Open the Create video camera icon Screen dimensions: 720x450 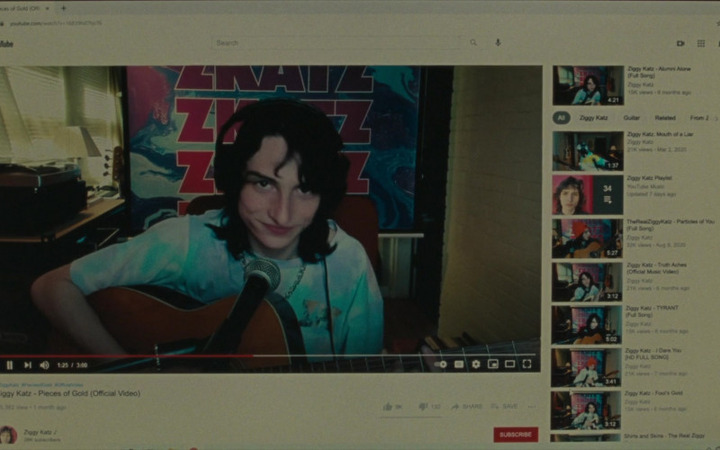point(681,43)
